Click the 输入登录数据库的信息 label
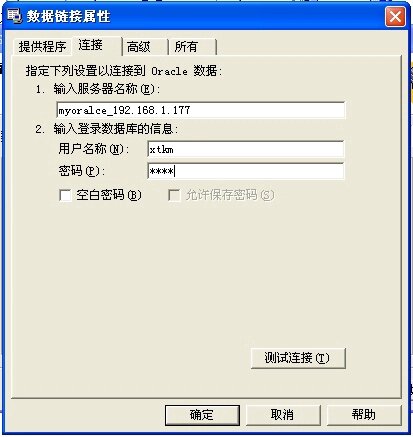The image size is (413, 437). 116,129
